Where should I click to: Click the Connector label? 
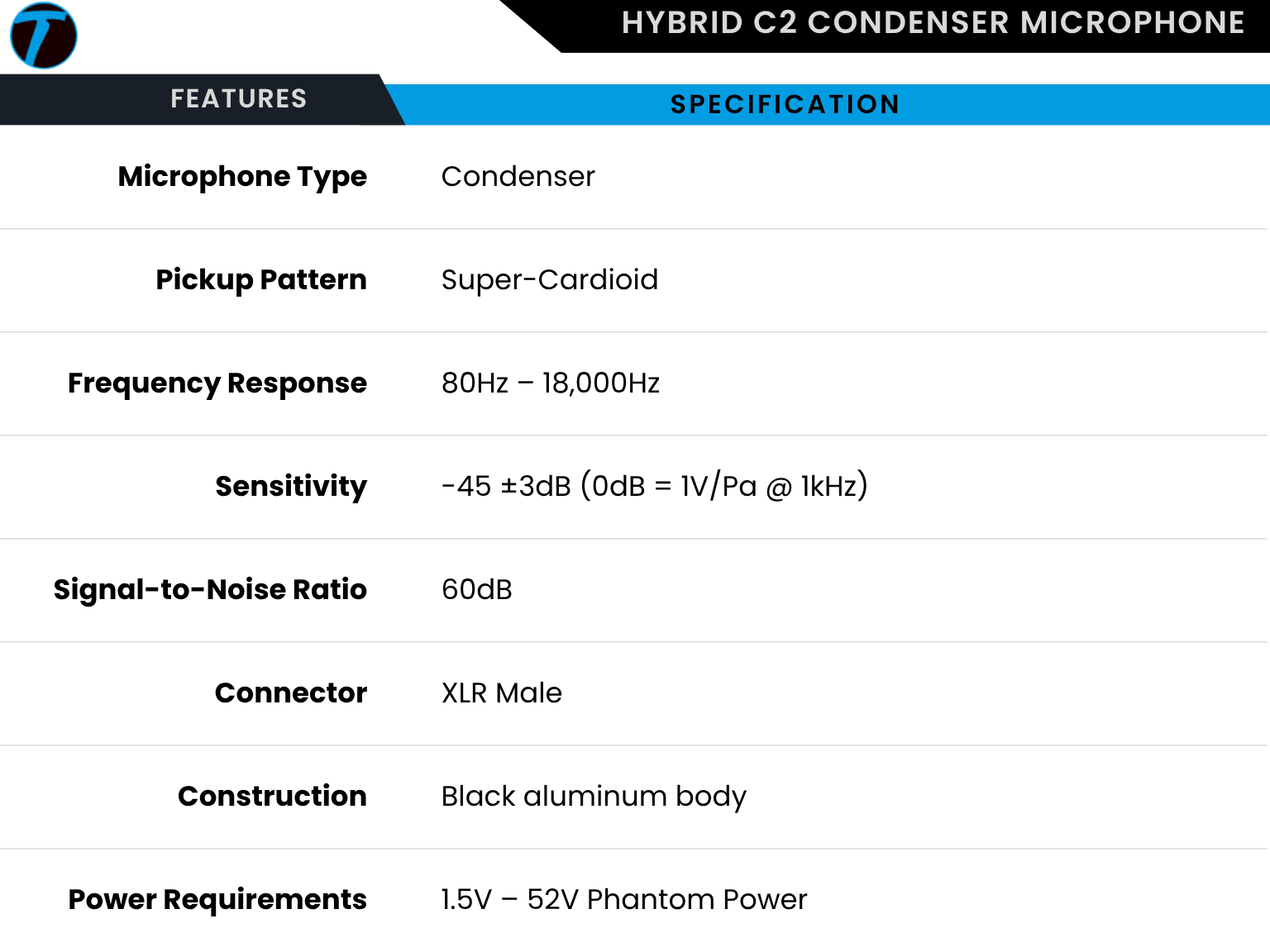coord(291,693)
